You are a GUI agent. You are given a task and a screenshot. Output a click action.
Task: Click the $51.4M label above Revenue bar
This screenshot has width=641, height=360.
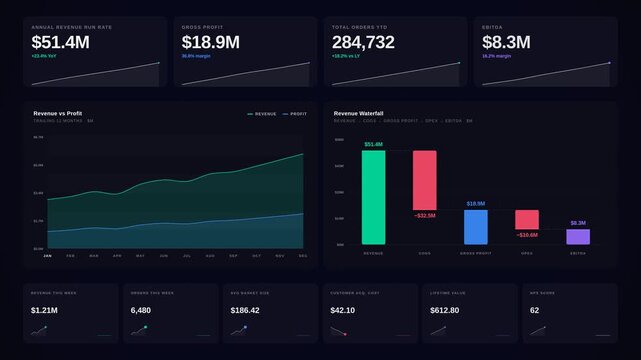tap(373, 144)
